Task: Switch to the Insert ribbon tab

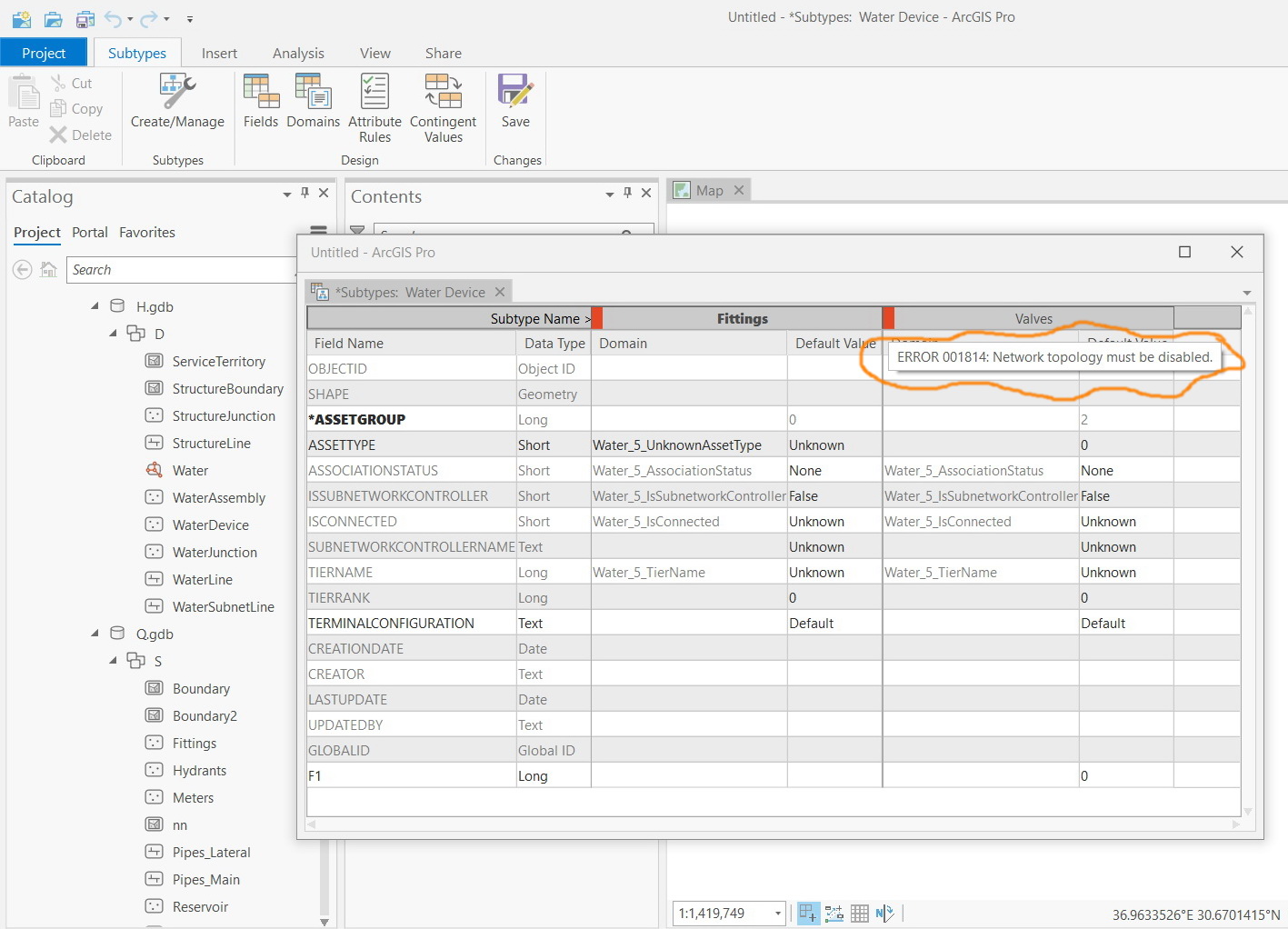Action: point(219,53)
